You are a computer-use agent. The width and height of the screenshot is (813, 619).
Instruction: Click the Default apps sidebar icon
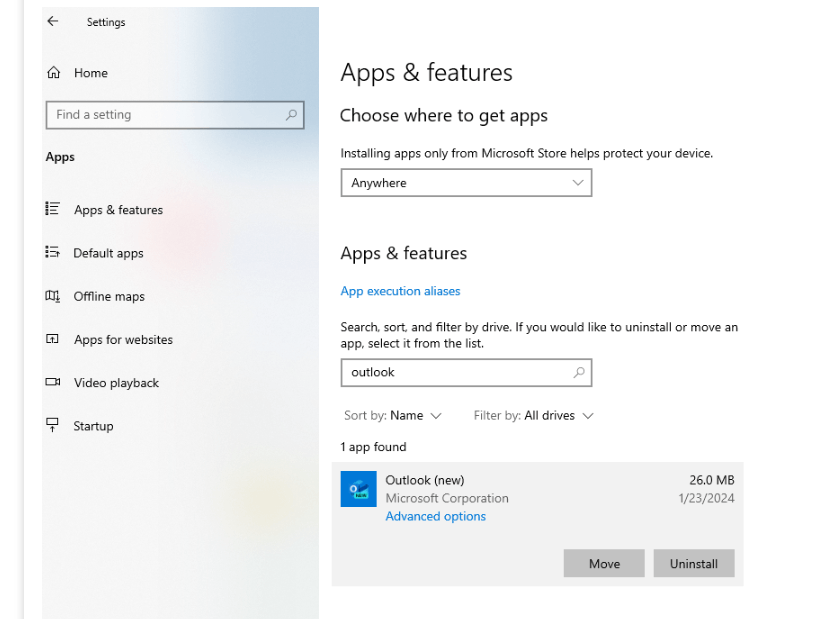click(52, 252)
